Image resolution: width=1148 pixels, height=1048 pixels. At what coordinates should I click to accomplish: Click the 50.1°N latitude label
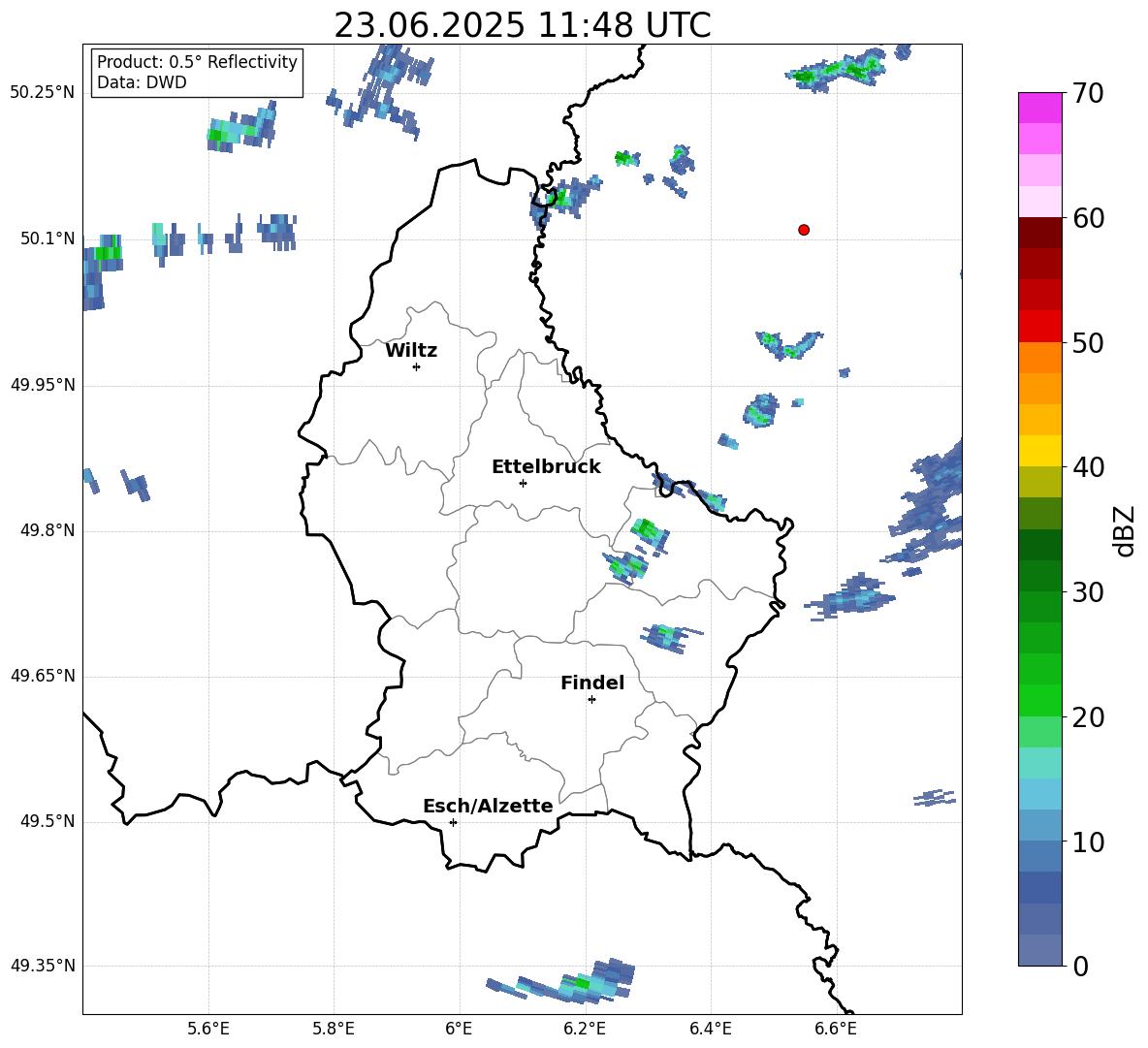[48, 238]
